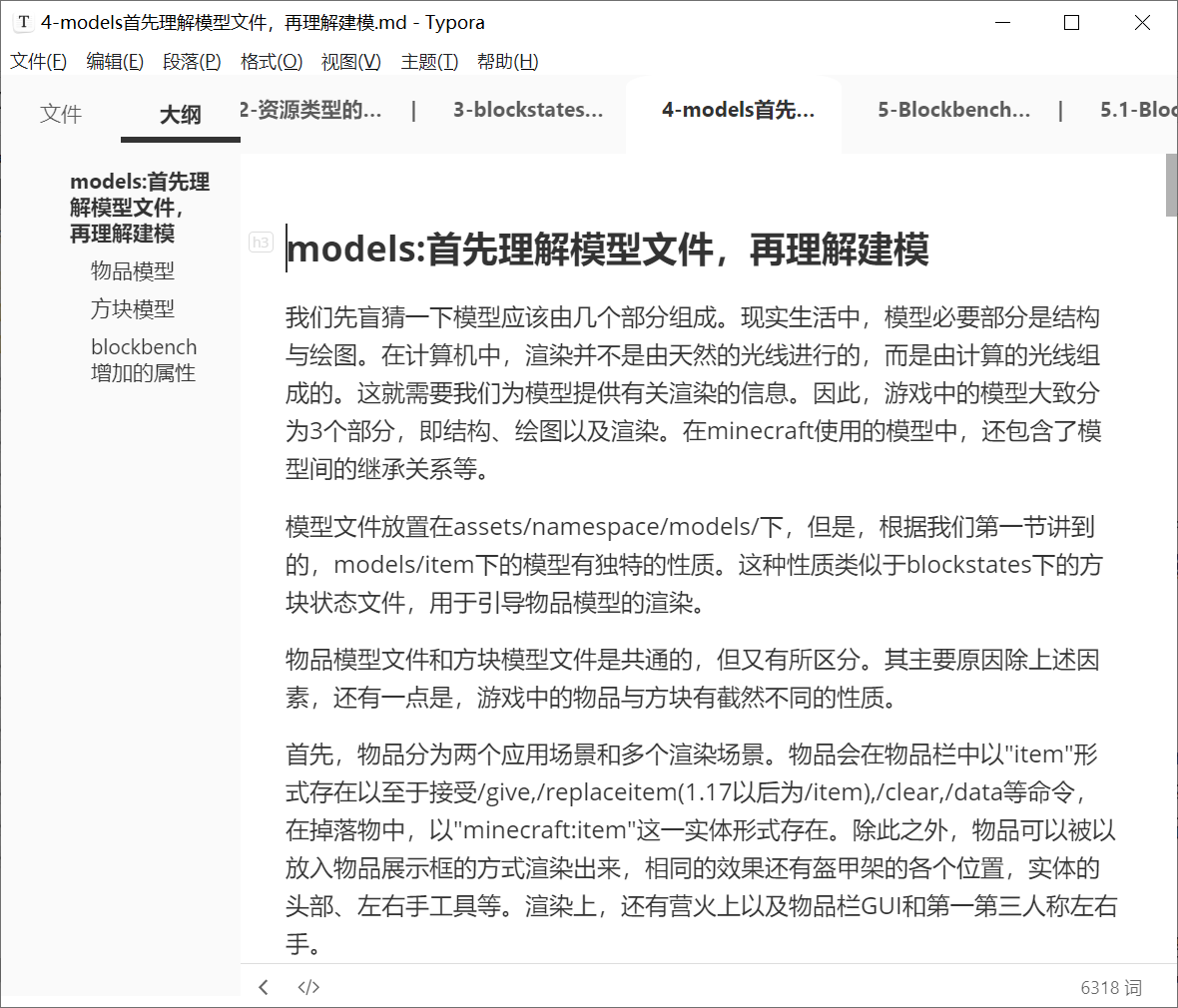This screenshot has width=1178, height=1008.
Task: Click the vertical scrollbar thumb
Action: [1171, 185]
